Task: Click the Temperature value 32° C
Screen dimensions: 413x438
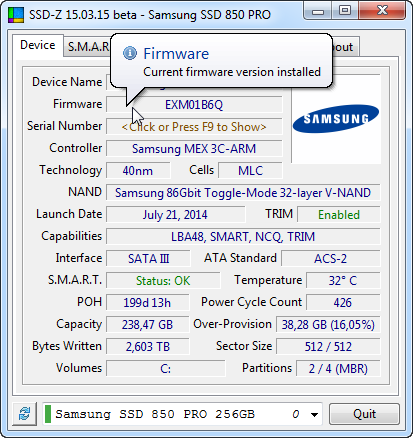Action: click(343, 281)
